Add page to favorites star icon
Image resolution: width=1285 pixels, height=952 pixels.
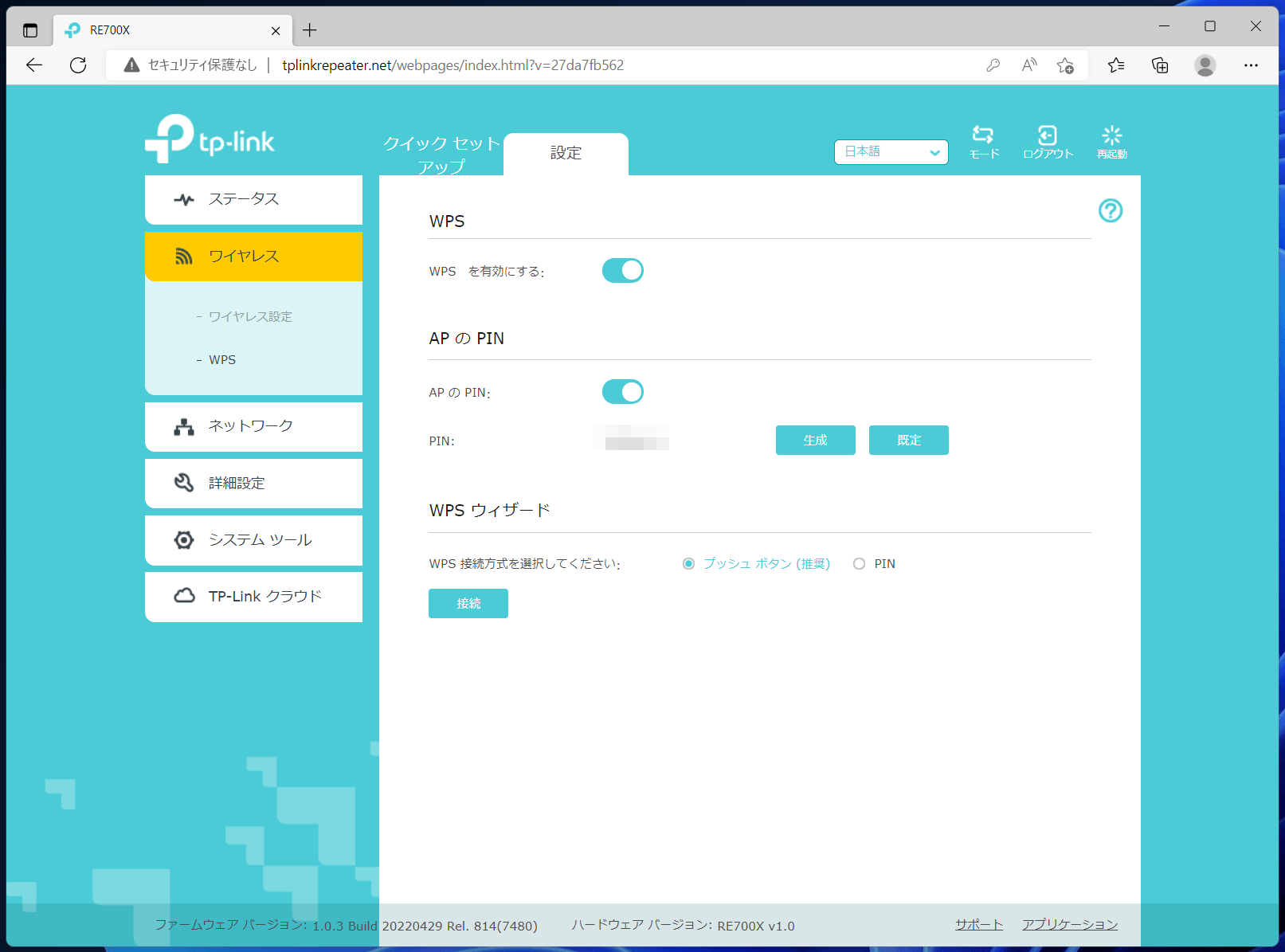pyautogui.click(x=1065, y=65)
